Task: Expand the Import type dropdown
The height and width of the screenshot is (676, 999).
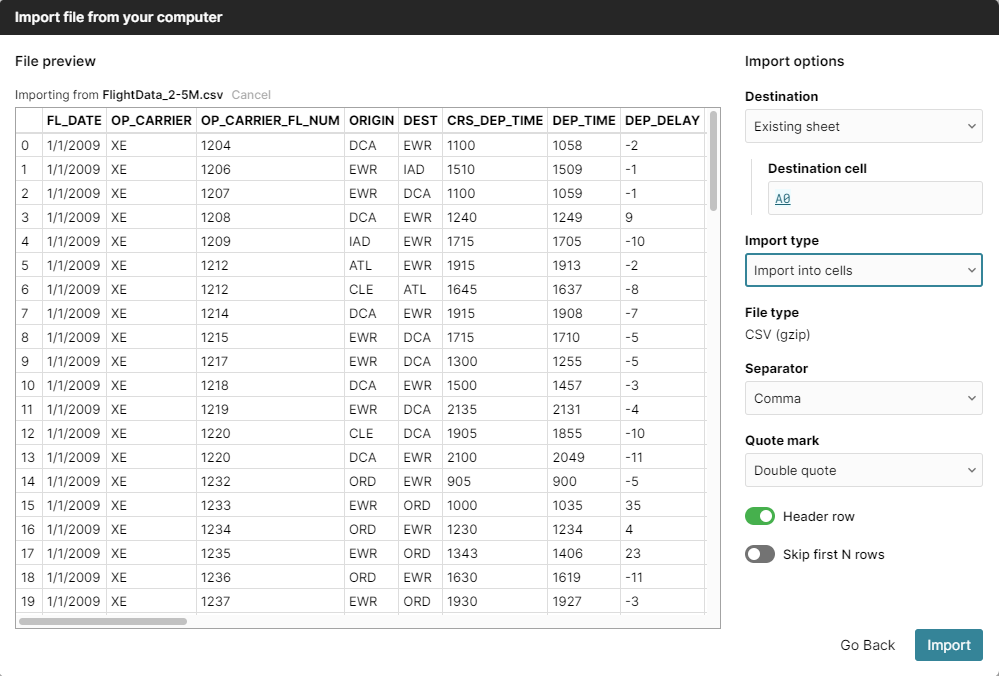Action: click(863, 270)
